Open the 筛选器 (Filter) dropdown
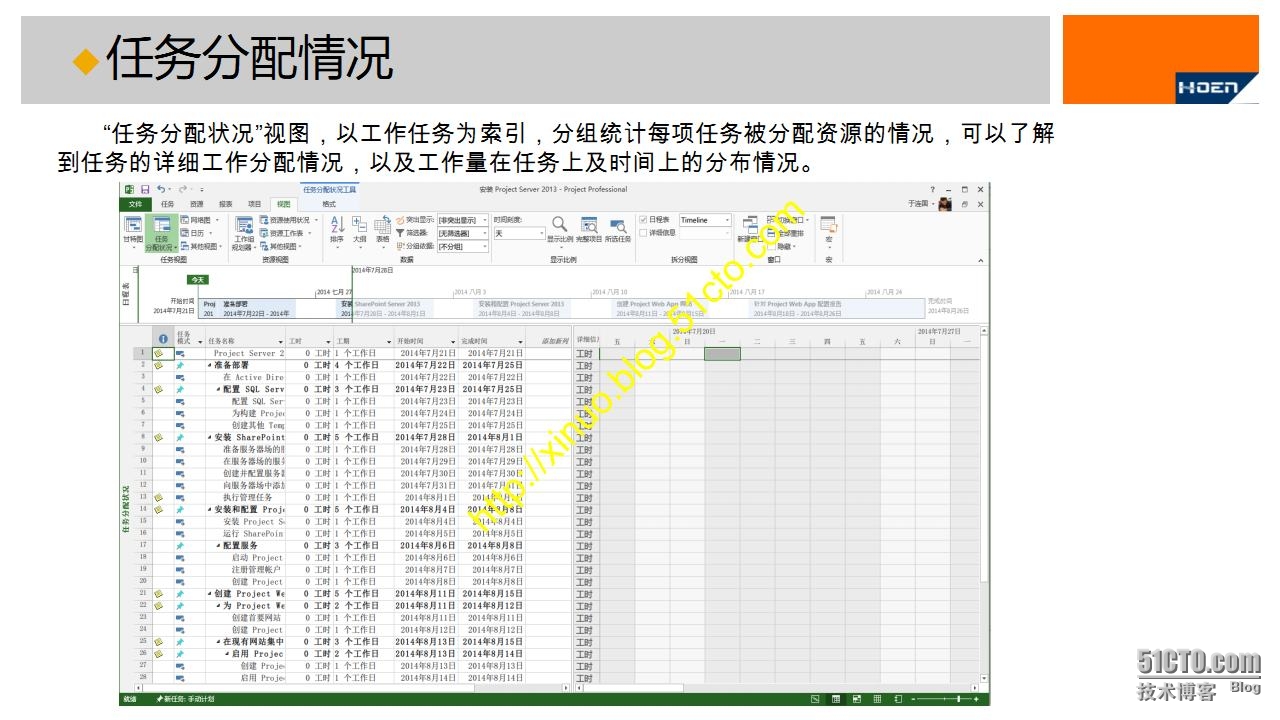This screenshot has width=1280, height=720. point(485,233)
